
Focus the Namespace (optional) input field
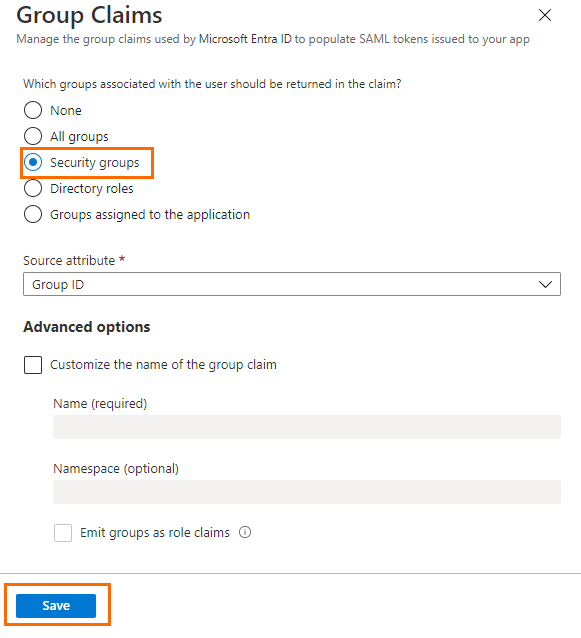(307, 492)
